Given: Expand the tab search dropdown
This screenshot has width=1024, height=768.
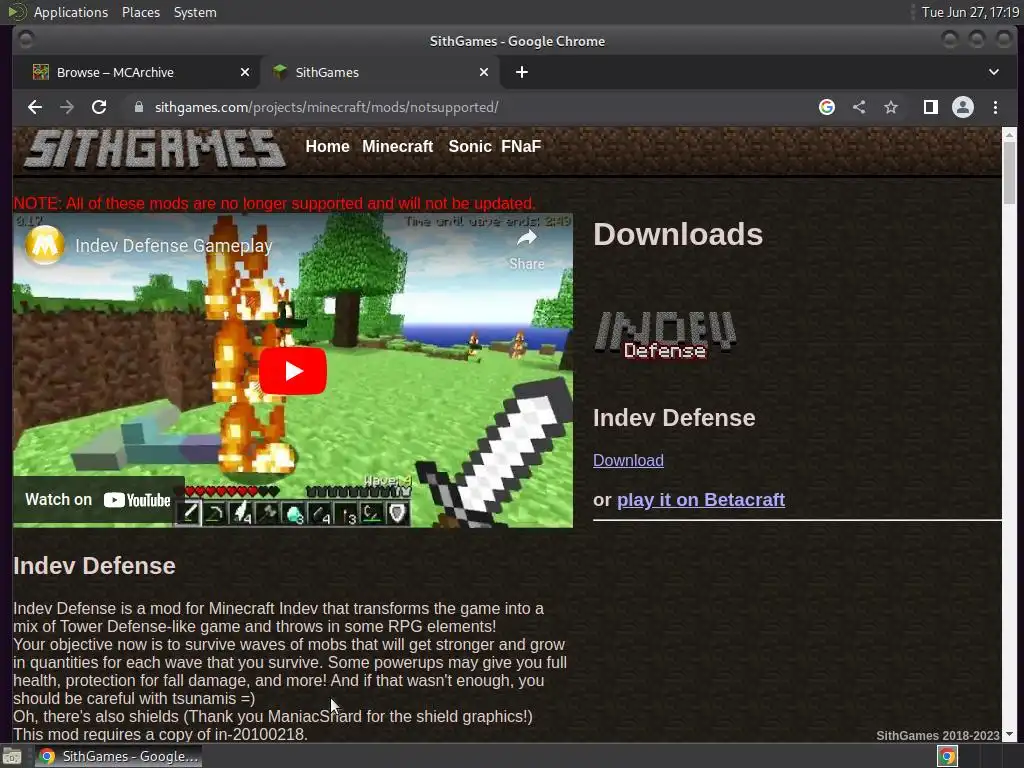Looking at the screenshot, I should coord(994,72).
